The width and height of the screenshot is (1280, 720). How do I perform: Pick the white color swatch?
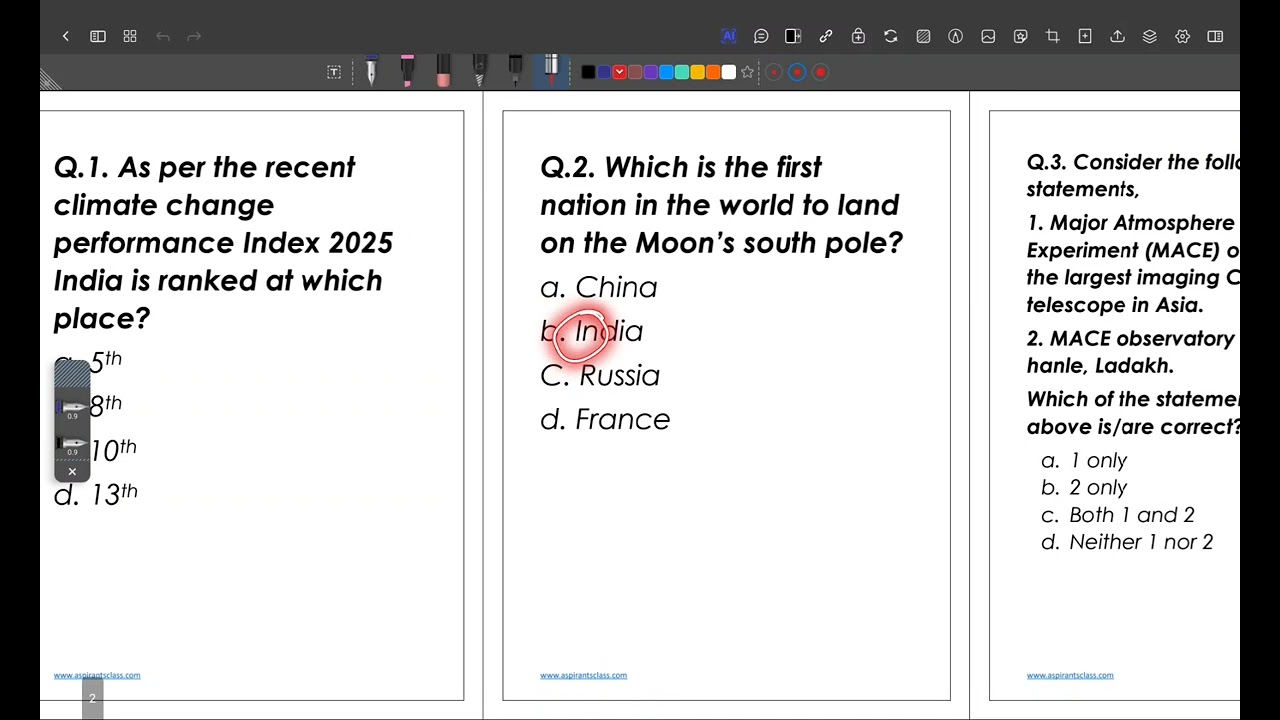point(729,72)
